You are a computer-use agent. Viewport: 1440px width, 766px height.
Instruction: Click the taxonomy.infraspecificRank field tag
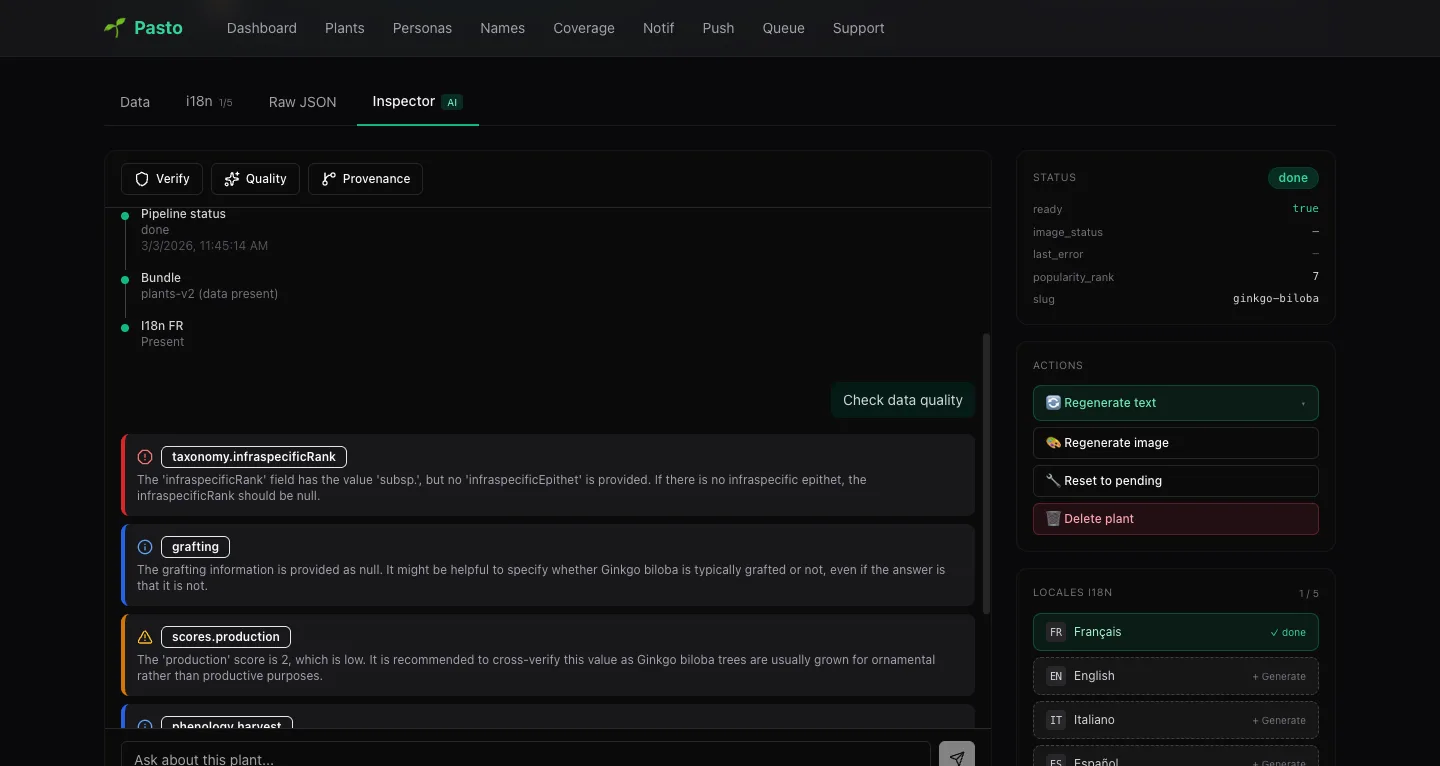click(x=254, y=457)
